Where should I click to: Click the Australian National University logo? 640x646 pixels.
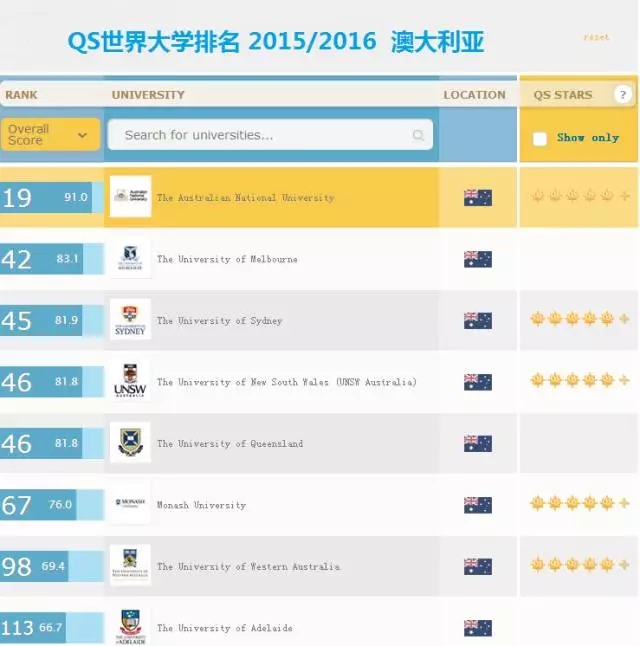point(131,196)
